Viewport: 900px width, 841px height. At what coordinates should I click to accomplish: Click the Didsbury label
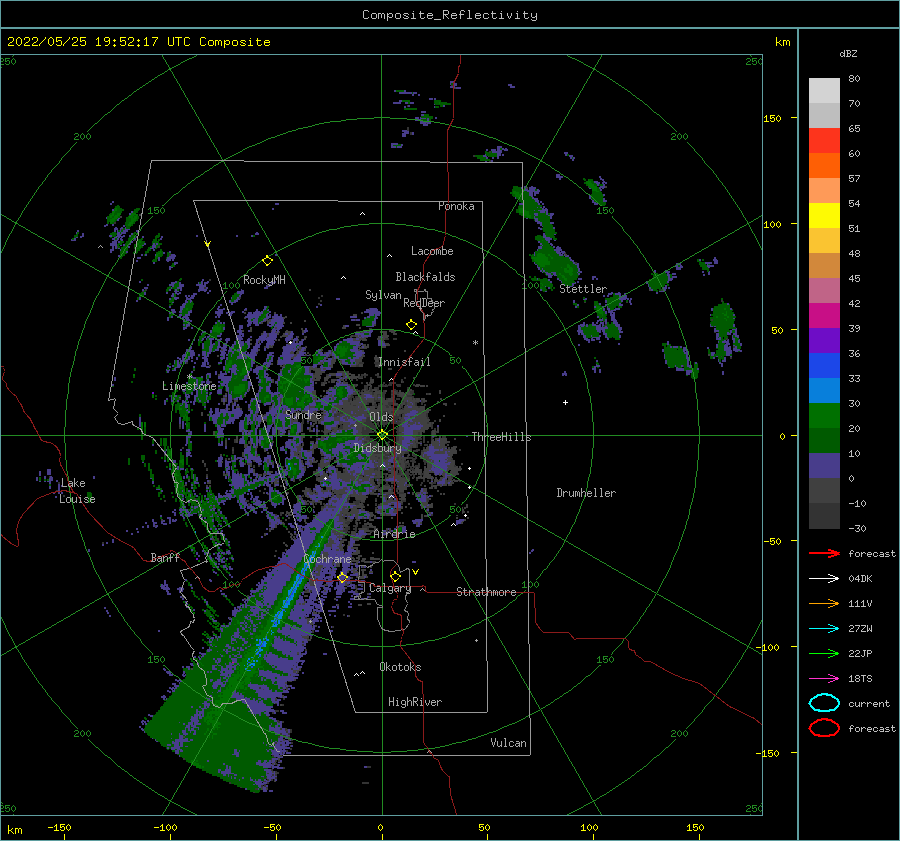378,448
